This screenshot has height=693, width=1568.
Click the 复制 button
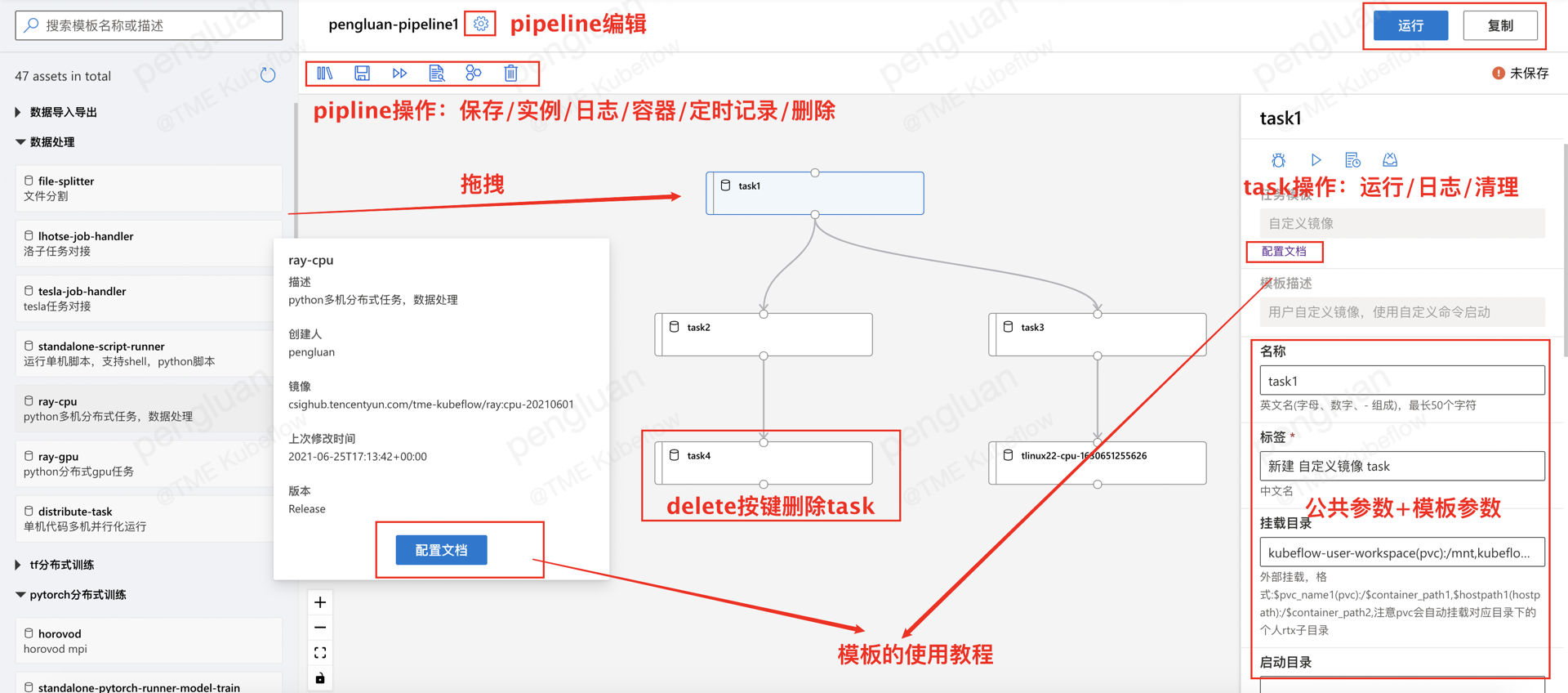[1500, 25]
